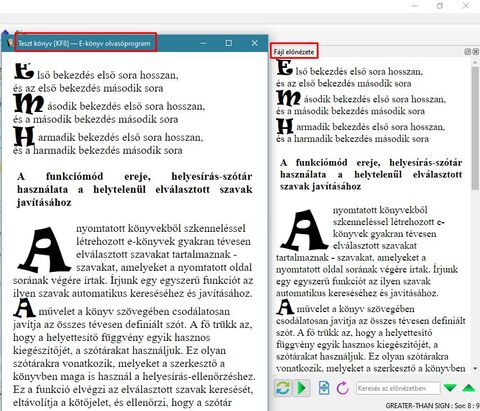Find previous match with green up arrow

[x=469, y=388]
